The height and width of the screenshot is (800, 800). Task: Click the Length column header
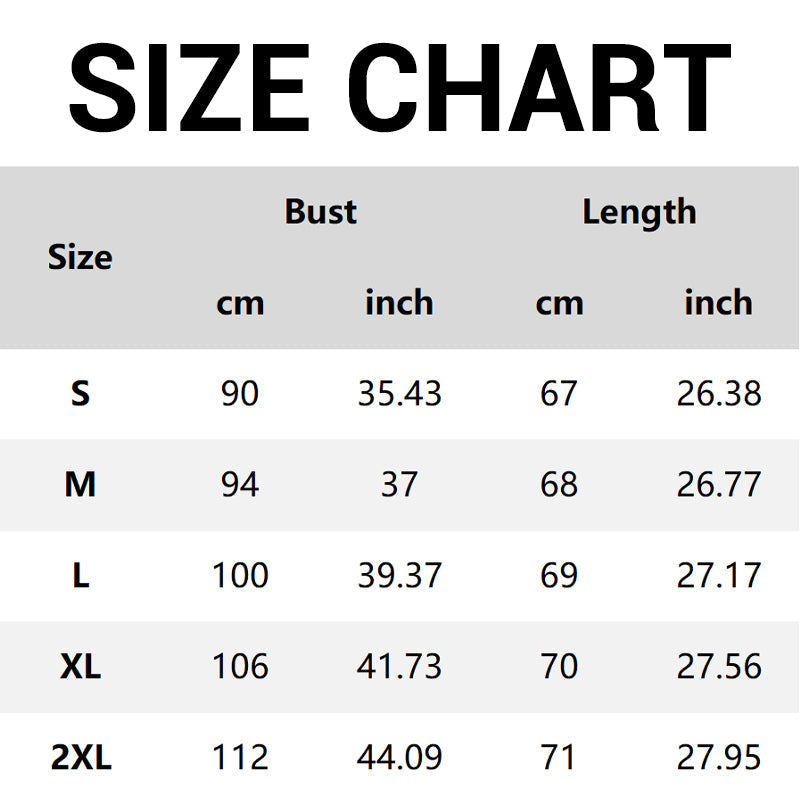[639, 211]
